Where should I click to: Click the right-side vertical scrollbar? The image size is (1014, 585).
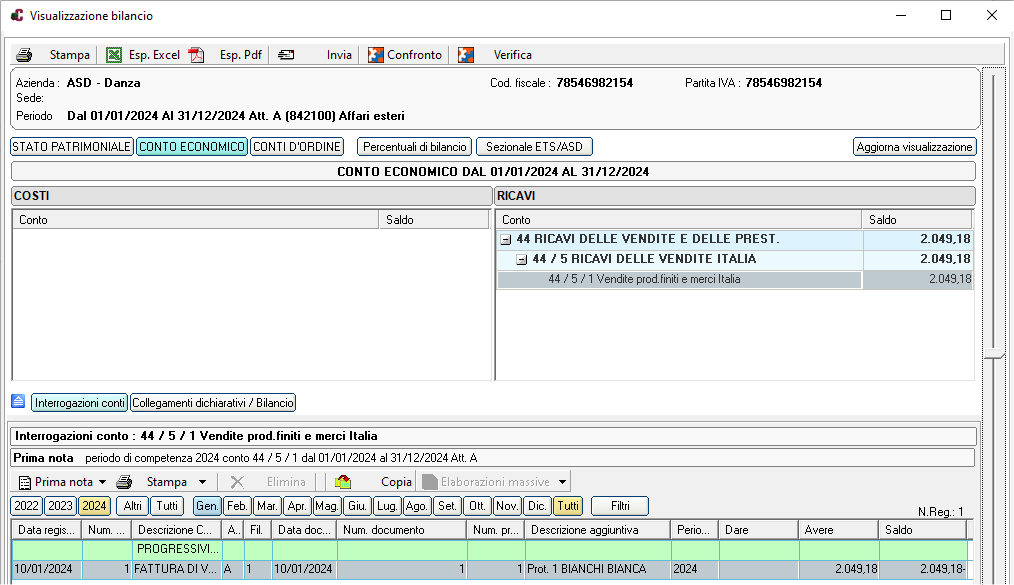pos(992,300)
